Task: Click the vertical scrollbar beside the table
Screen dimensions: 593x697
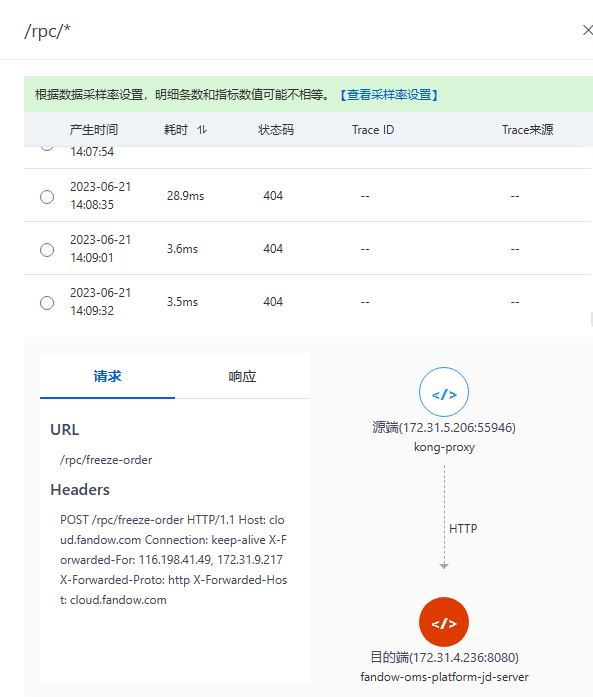Action: click(x=592, y=320)
